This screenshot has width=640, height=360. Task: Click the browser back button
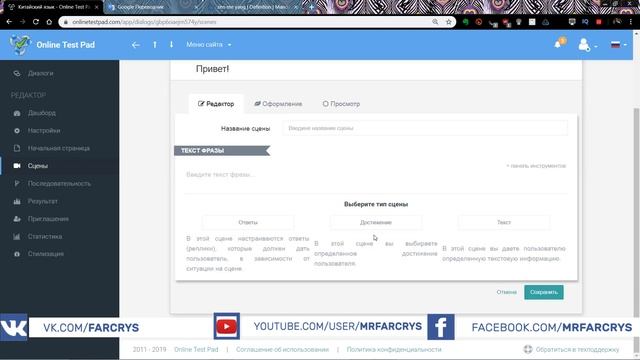tap(9, 22)
